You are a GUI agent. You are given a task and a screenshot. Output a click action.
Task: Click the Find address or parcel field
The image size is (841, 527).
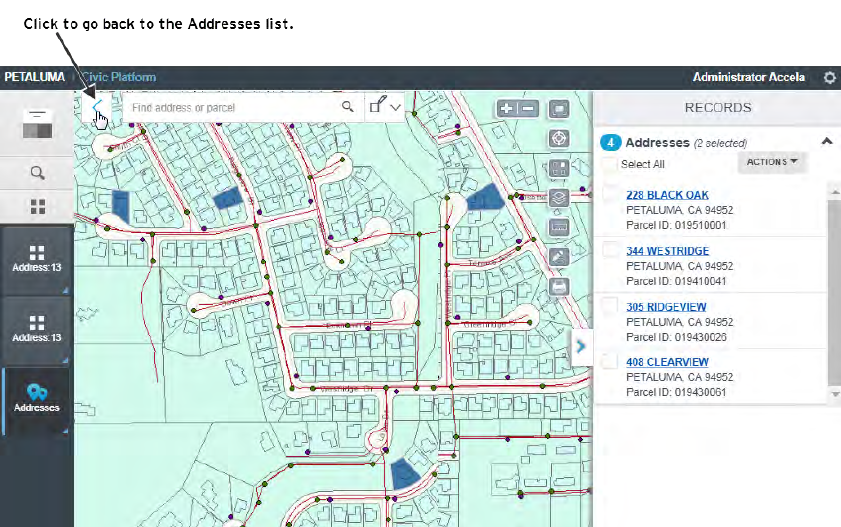coord(232,107)
